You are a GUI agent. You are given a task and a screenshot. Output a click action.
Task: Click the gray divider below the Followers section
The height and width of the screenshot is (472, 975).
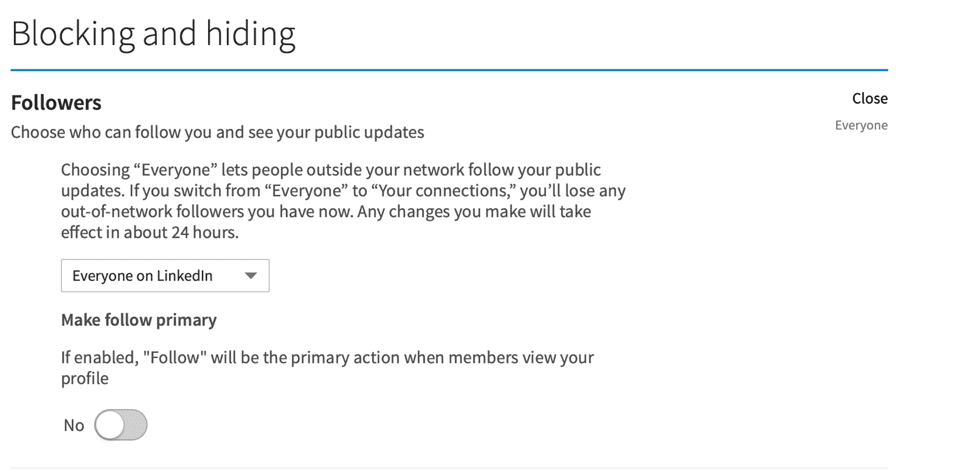point(449,468)
